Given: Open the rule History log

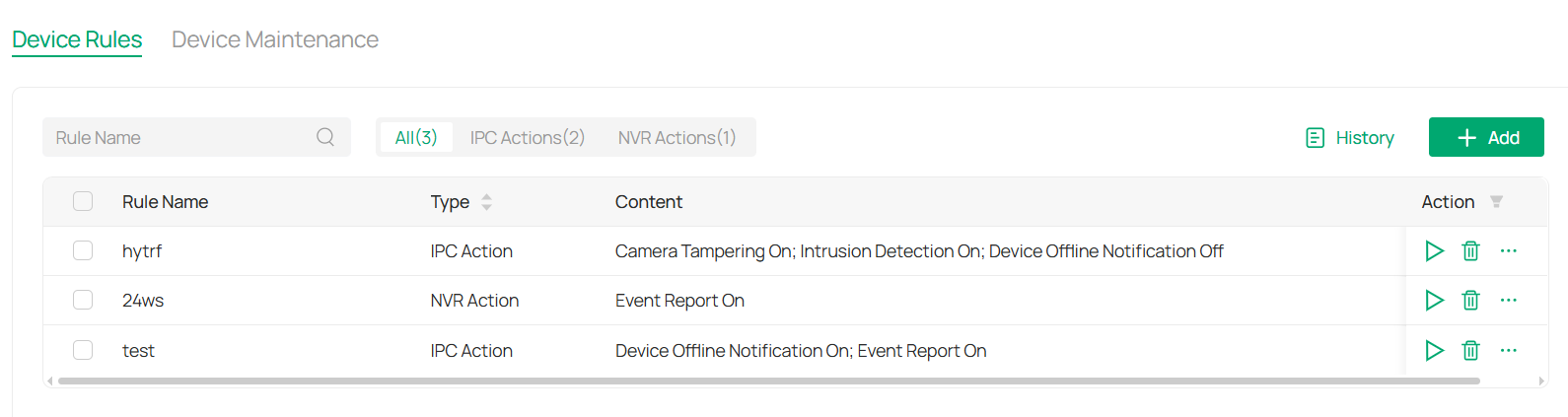Looking at the screenshot, I should pyautogui.click(x=1349, y=138).
